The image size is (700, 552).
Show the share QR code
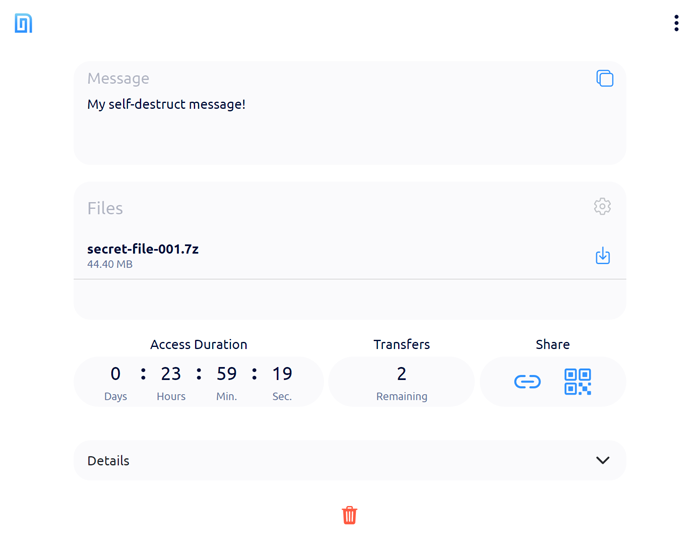(578, 382)
